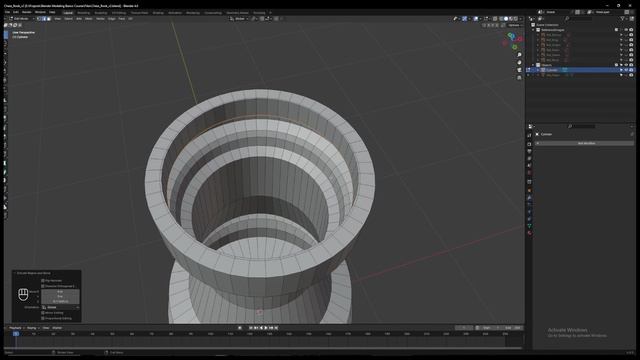
Task: Open the Global transform orientation dropdown
Action: (x=239, y=19)
